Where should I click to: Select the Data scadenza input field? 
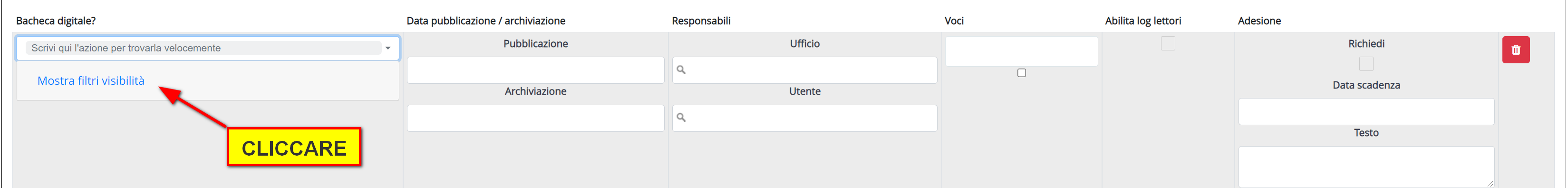(x=1366, y=112)
